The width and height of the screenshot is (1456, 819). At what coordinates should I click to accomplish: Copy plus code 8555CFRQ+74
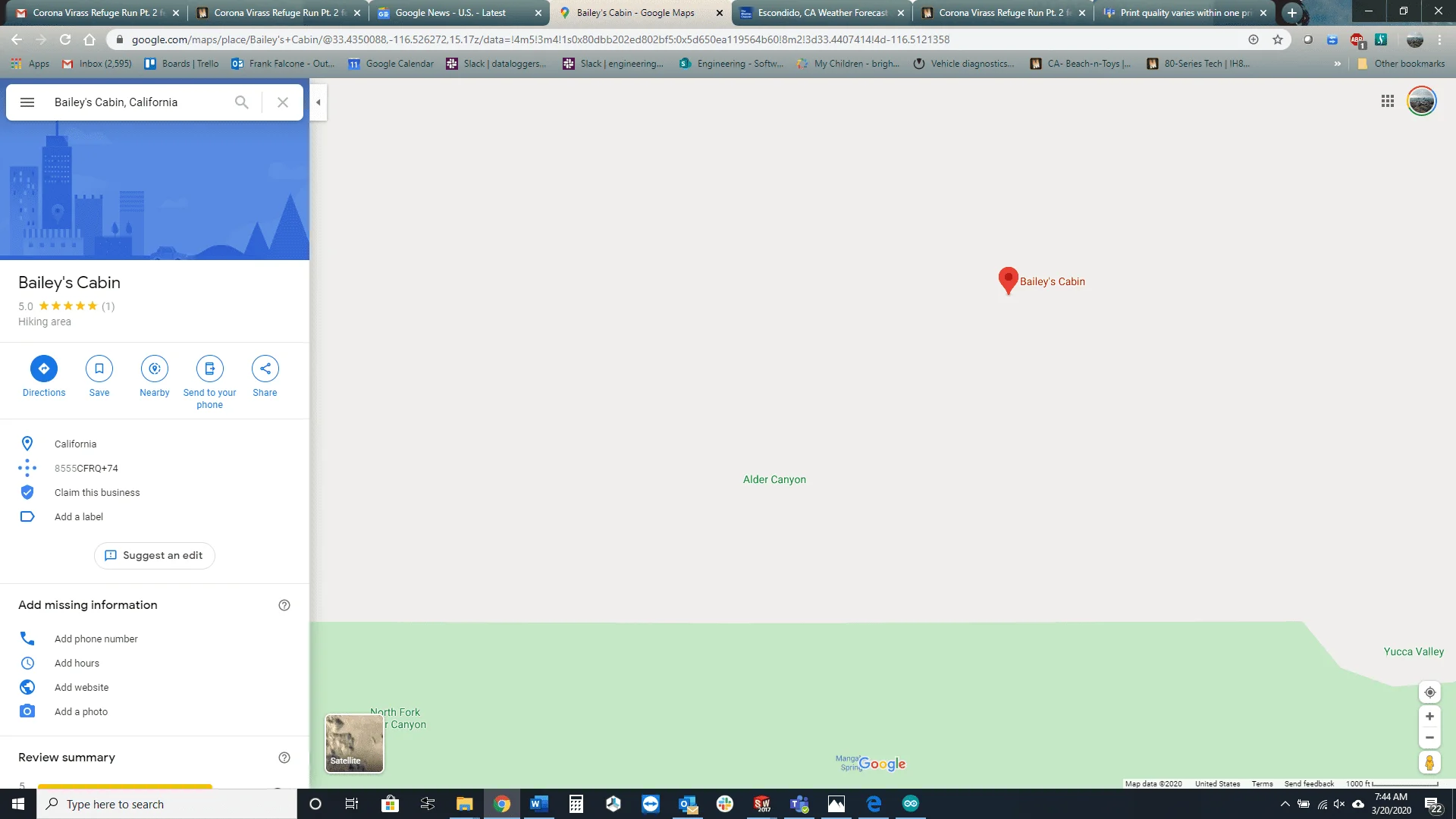155,469
